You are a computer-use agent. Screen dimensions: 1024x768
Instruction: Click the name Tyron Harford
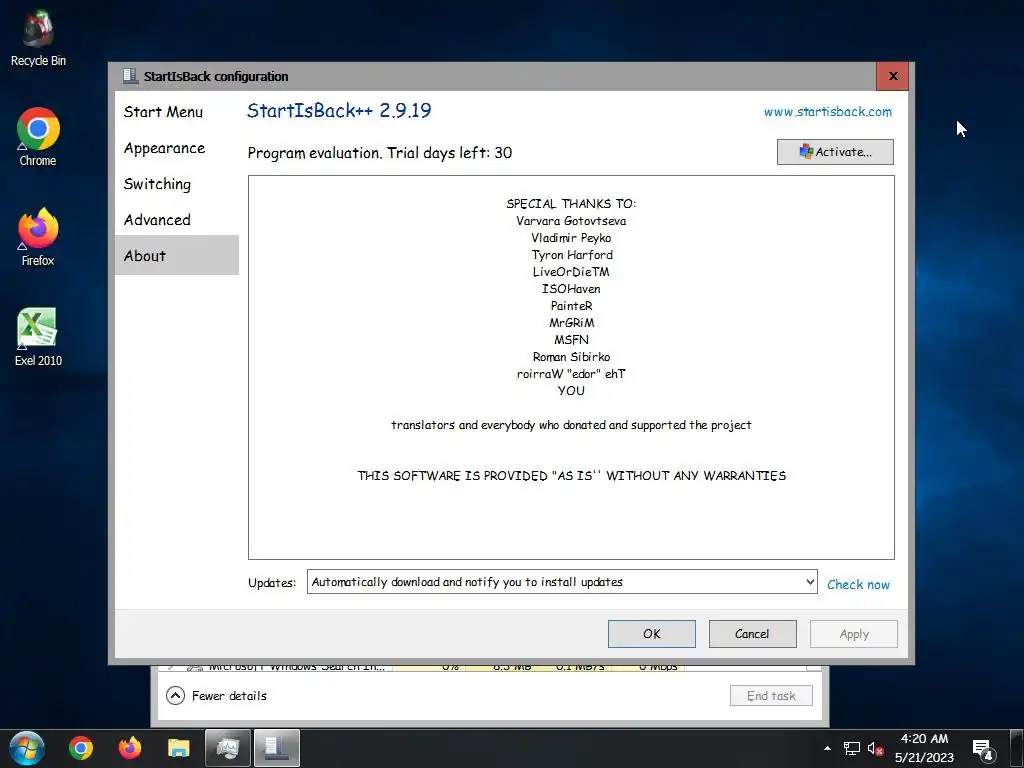572,255
